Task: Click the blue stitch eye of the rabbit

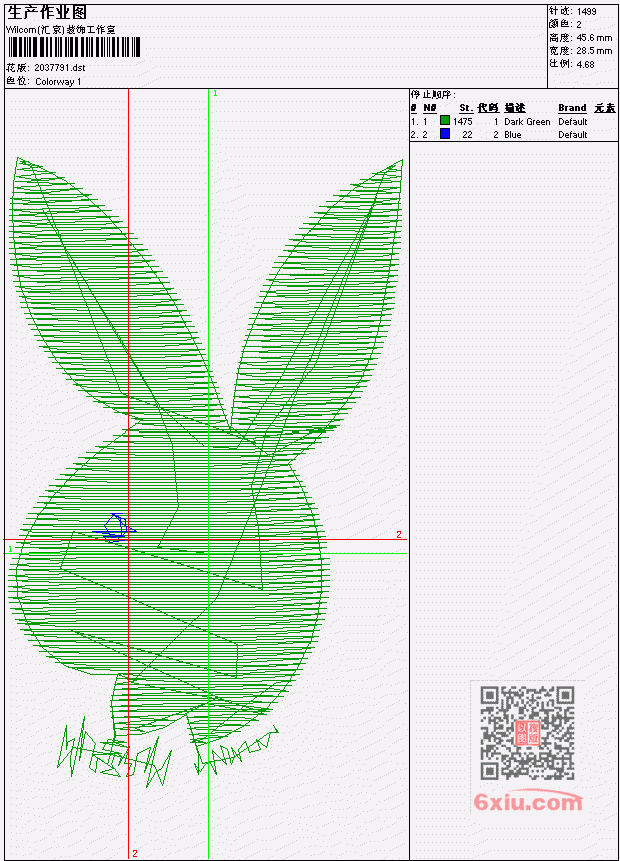Action: [115, 528]
